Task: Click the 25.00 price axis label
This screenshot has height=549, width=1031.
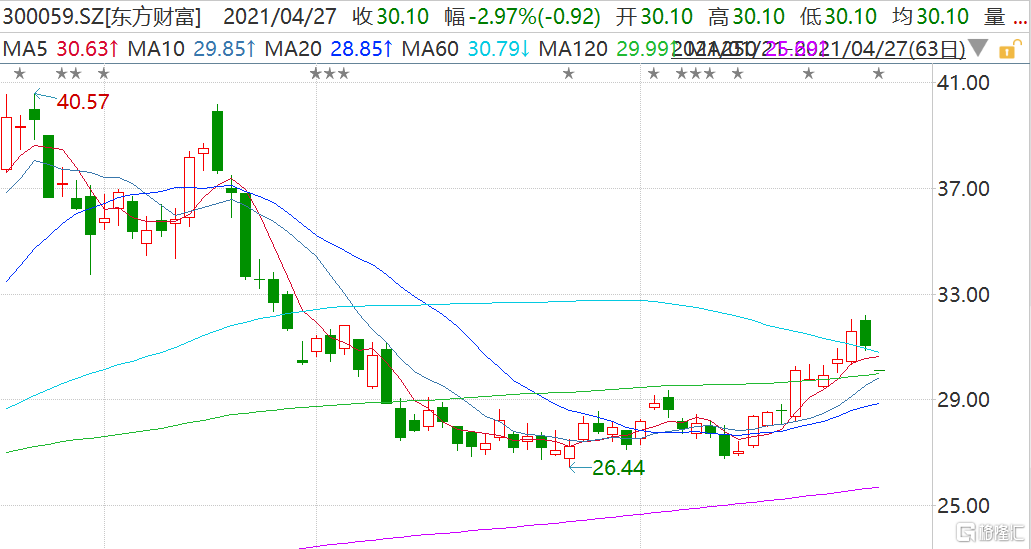Action: pyautogui.click(x=964, y=506)
